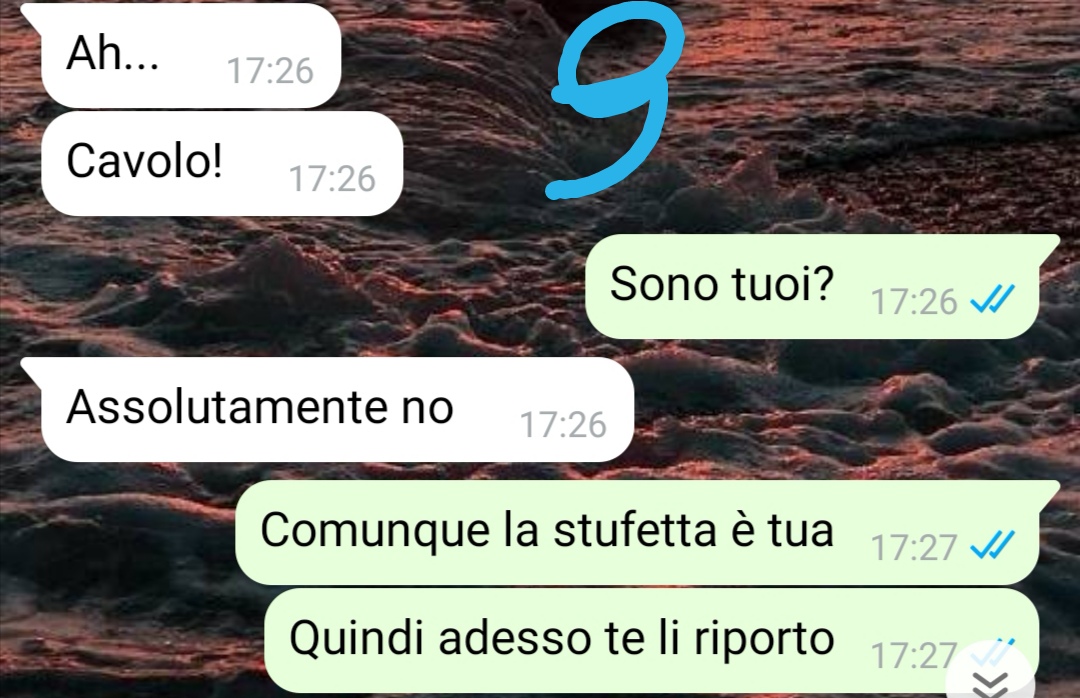This screenshot has width=1080, height=698.
Task: Click the blue handwritten number 9
Action: [615, 102]
